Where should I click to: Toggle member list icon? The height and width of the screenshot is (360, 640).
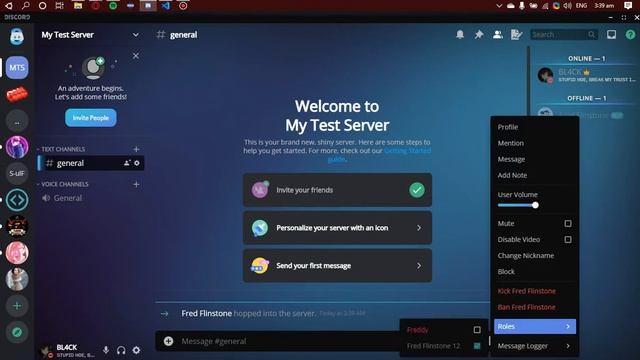tap(498, 35)
